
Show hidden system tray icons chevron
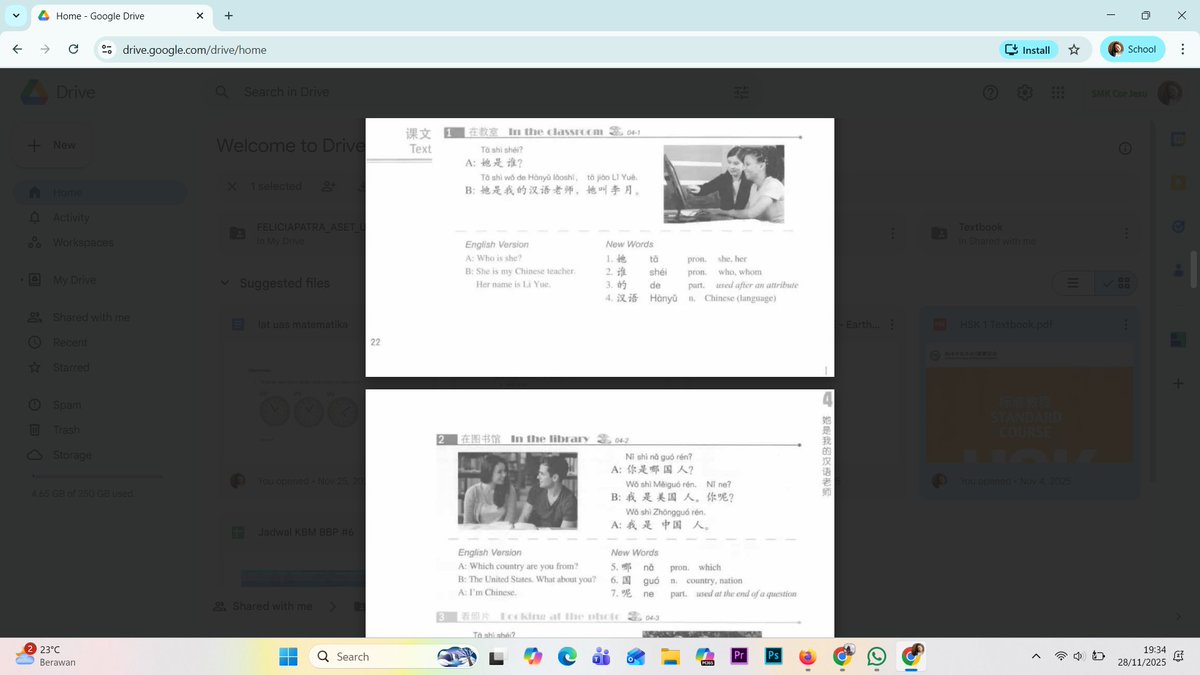1036,656
